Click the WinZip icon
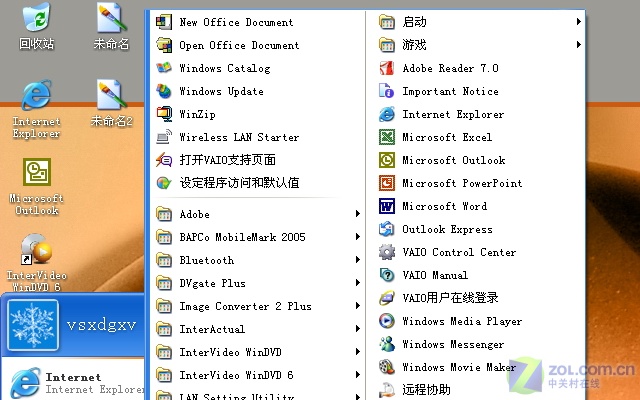Image resolution: width=640 pixels, height=400 pixels. 164,114
